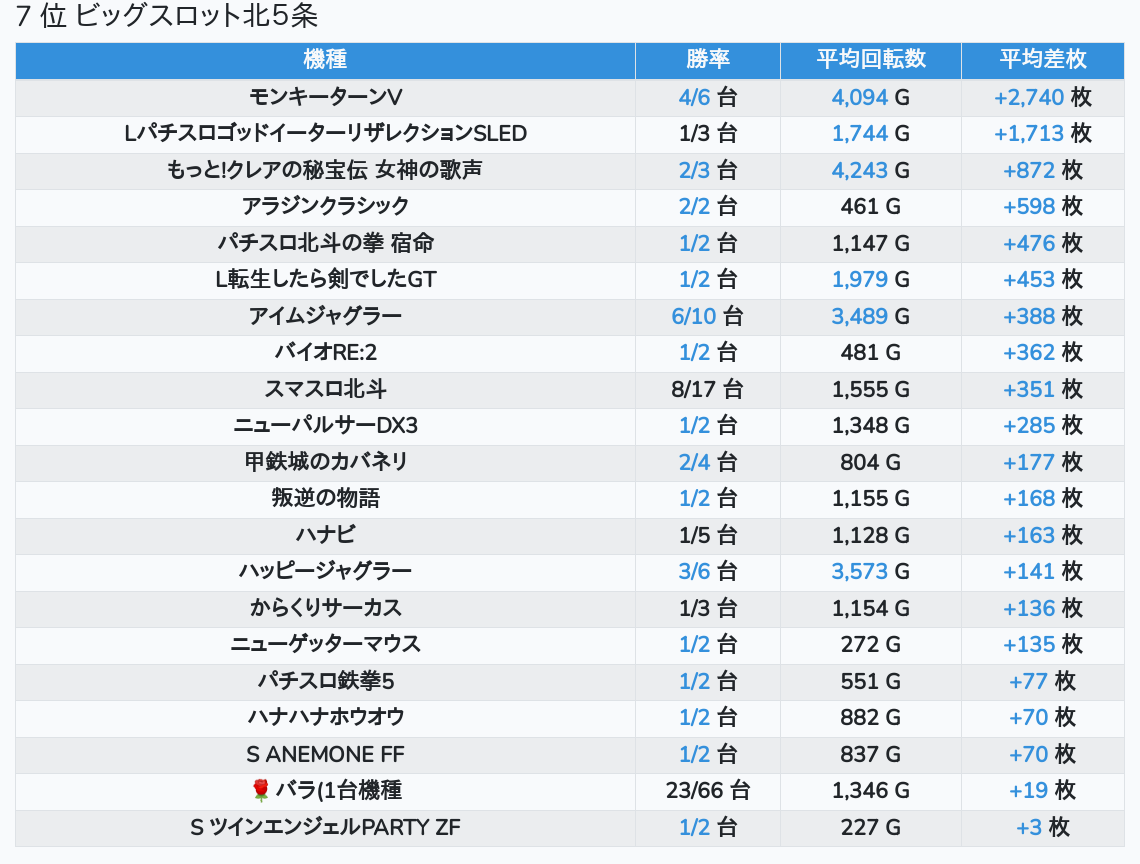Click win rate 4/6 台
1140x864 pixels.
pos(707,97)
